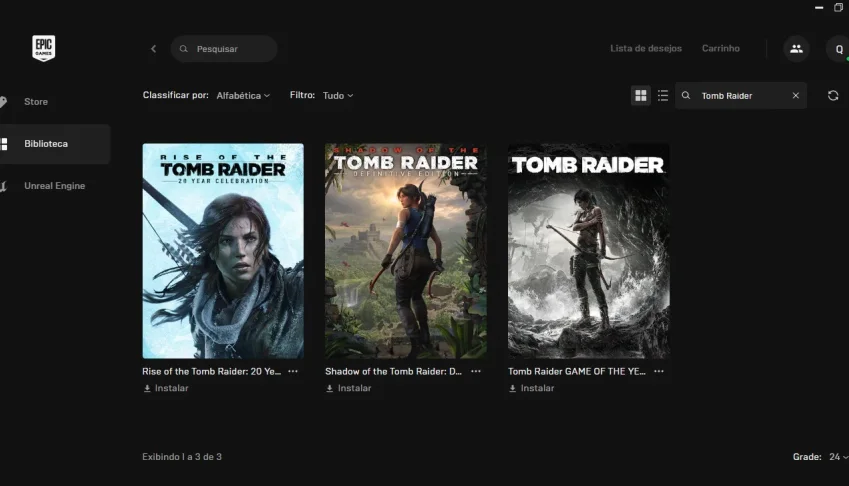This screenshot has height=486, width=849.
Task: Click Tomb Raider GAME OF THE YE... title
Action: tap(577, 371)
